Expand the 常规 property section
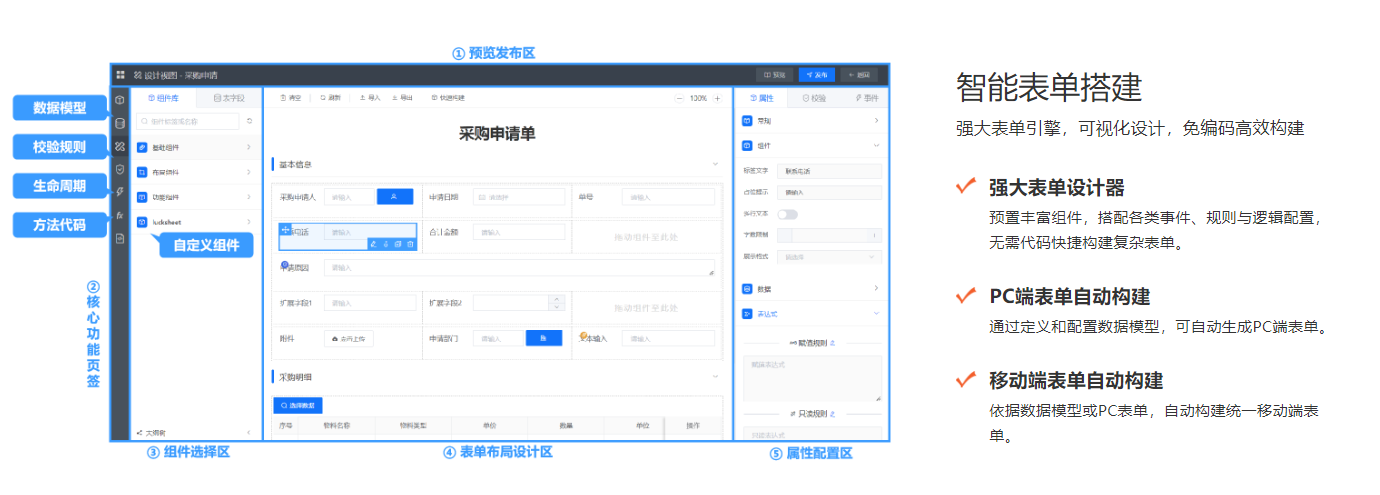 (x=811, y=121)
